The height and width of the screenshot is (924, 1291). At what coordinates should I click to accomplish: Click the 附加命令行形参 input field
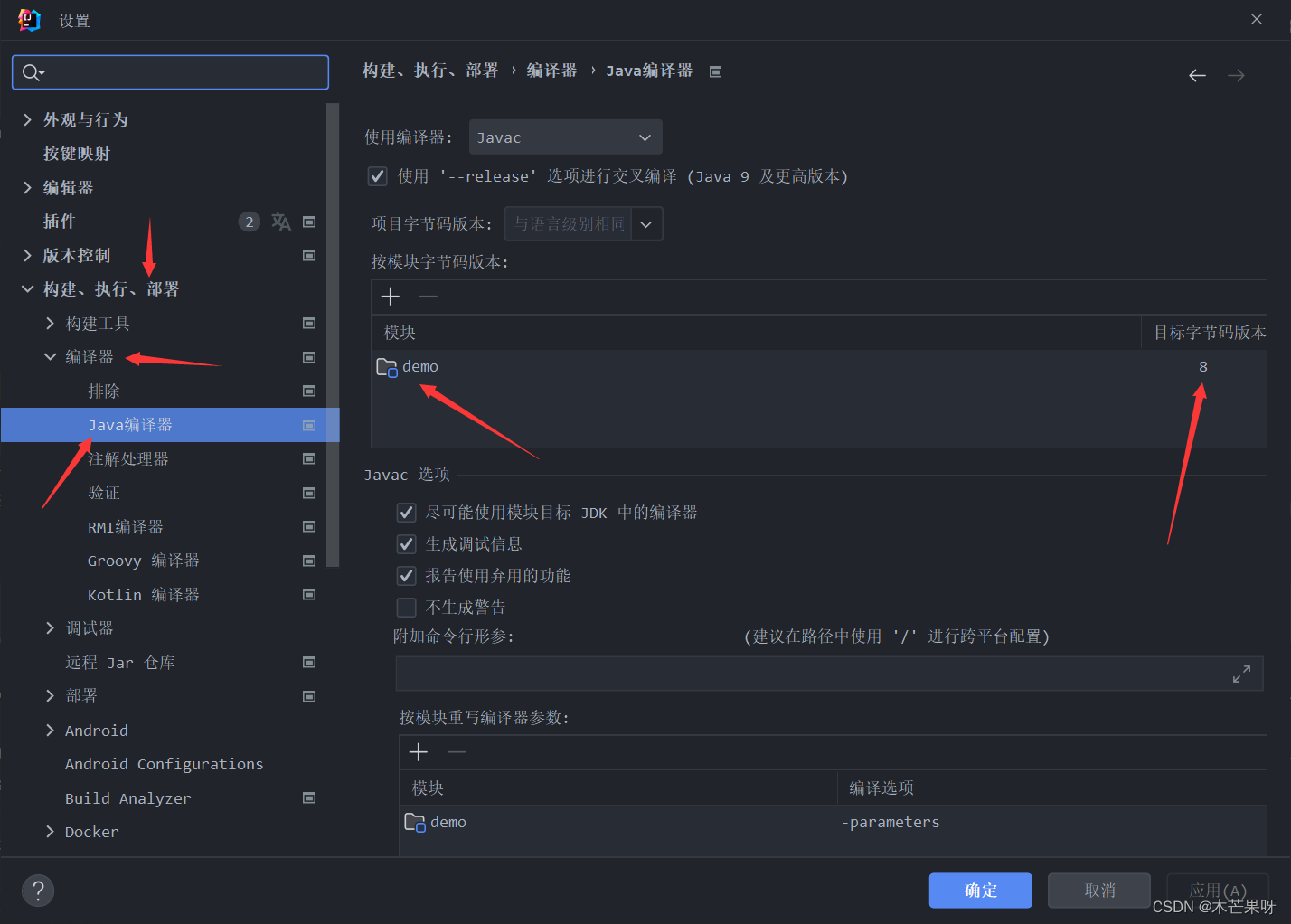[829, 674]
